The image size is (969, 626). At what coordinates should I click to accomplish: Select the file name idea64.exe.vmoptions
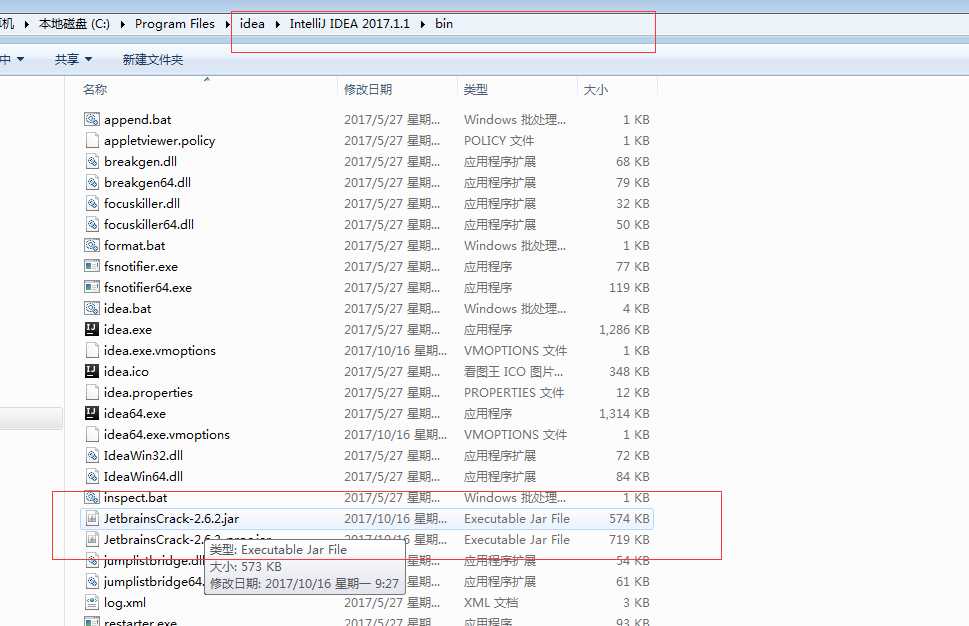coord(167,434)
